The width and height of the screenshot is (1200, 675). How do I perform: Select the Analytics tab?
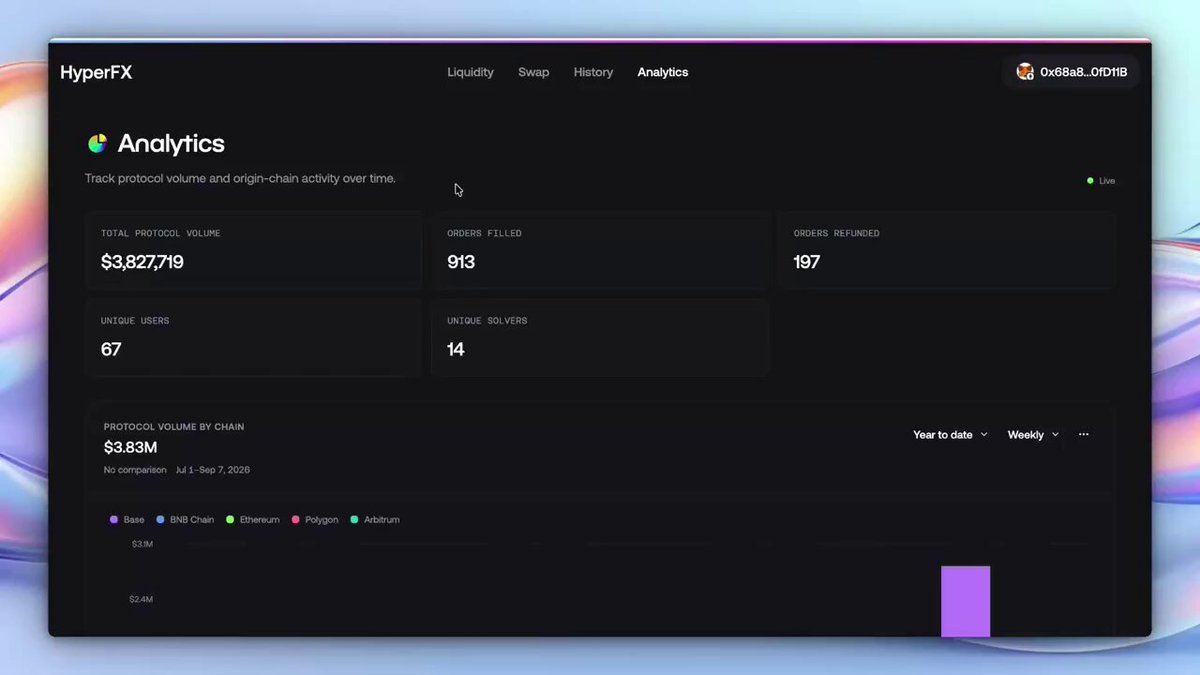(663, 72)
